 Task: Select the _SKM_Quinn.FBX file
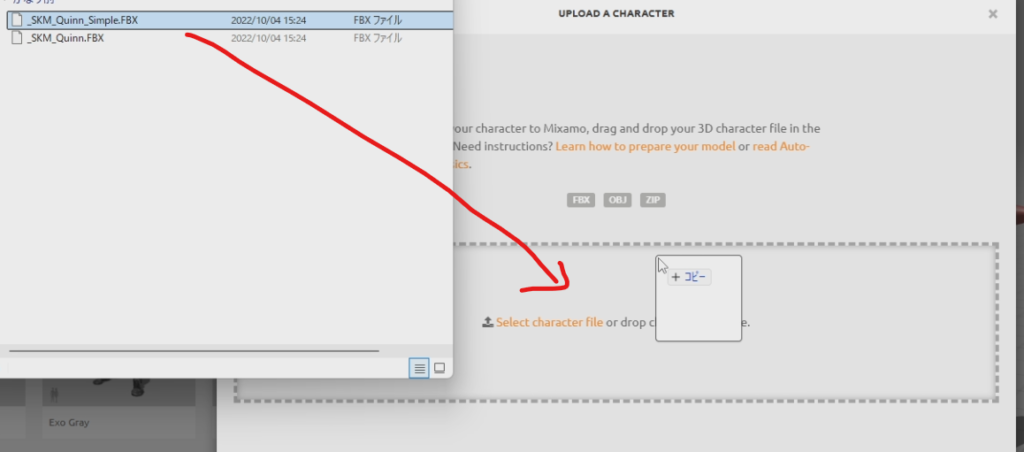click(230, 38)
